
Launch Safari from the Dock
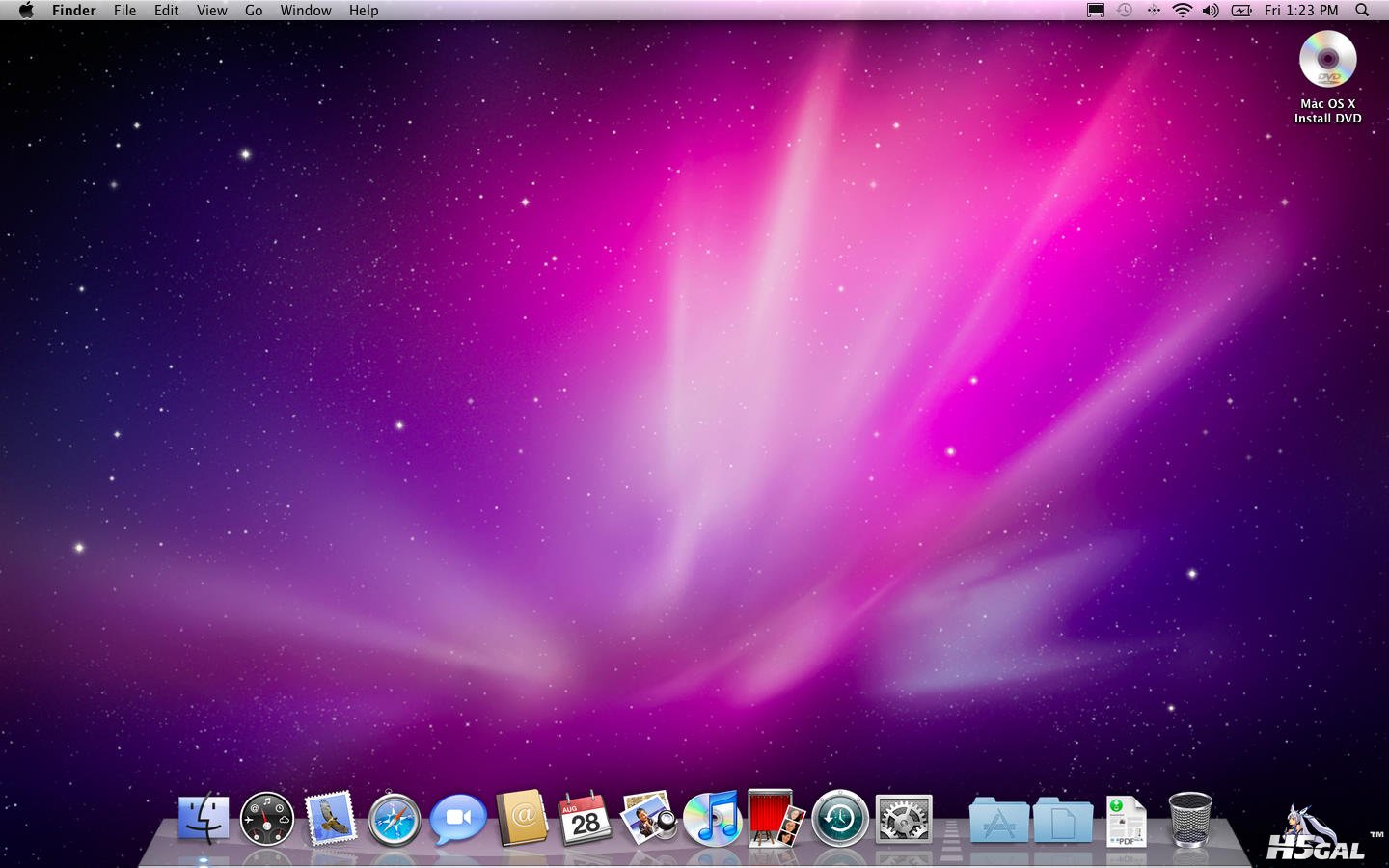coord(395,819)
